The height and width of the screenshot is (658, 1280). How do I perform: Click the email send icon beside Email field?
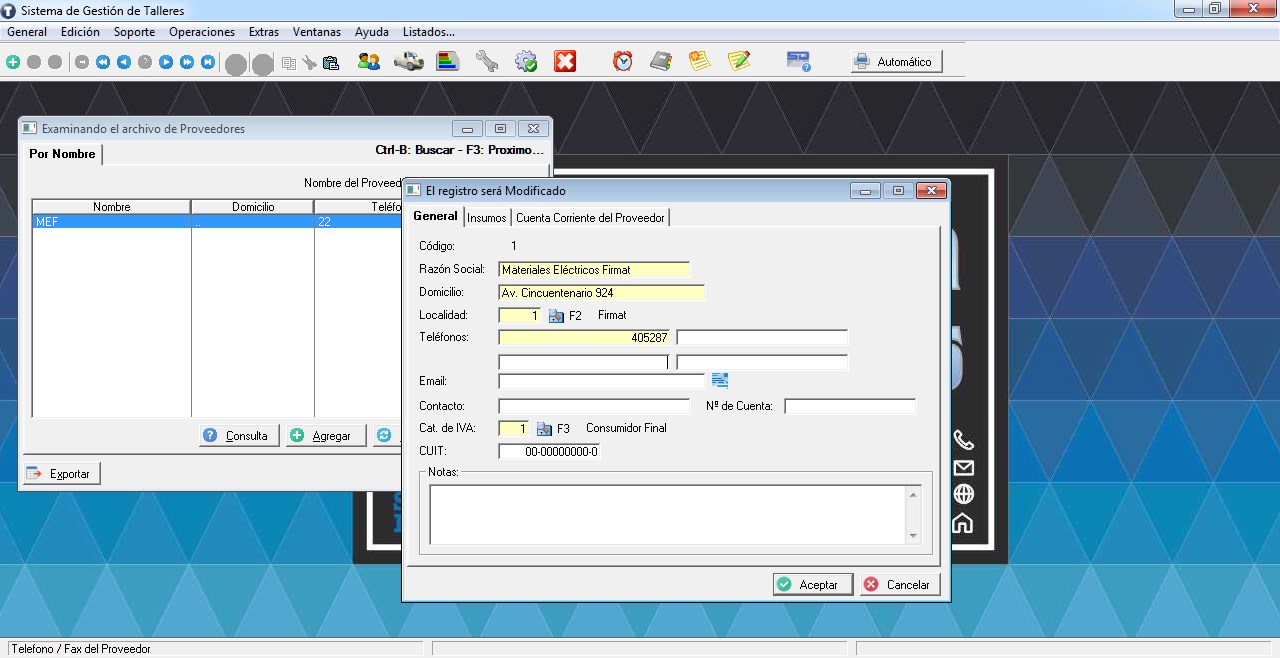[x=720, y=380]
